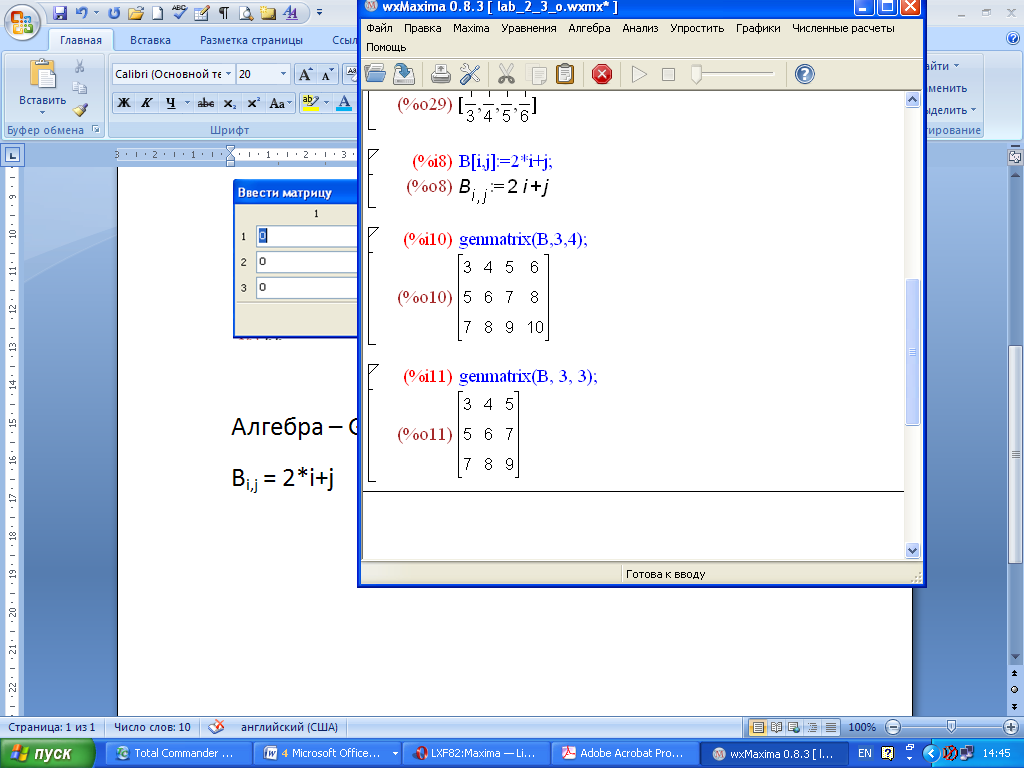The height and width of the screenshot is (768, 1024).
Task: Open the Алгебра menu in wxMaxima
Action: [589, 28]
